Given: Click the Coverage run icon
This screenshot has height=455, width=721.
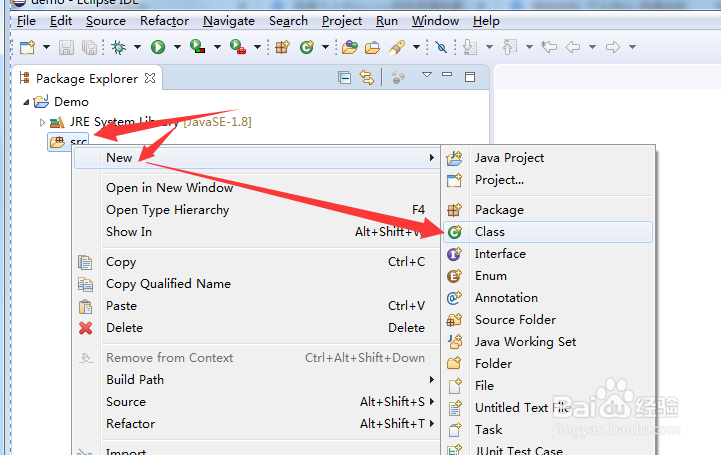Looking at the screenshot, I should point(198,47).
